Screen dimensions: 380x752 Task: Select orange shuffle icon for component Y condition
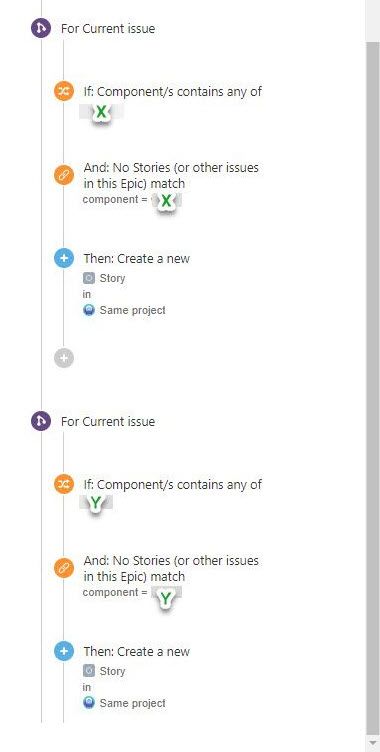(64, 484)
